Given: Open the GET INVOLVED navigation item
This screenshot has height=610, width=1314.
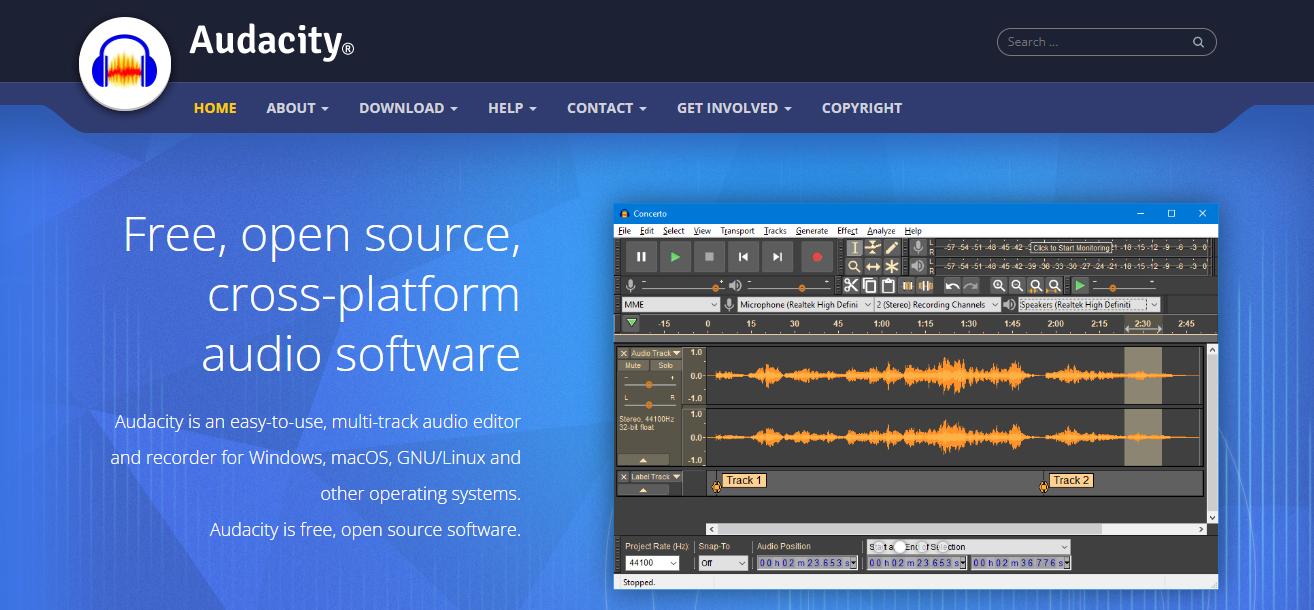Looking at the screenshot, I should [x=734, y=108].
